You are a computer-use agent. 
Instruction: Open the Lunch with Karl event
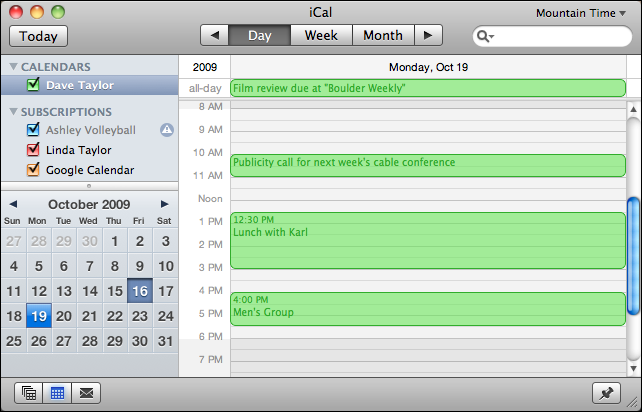(428, 239)
